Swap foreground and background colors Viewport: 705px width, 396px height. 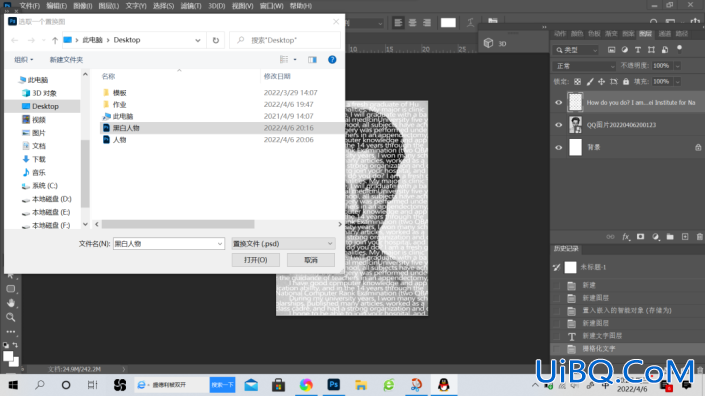click(x=15, y=345)
